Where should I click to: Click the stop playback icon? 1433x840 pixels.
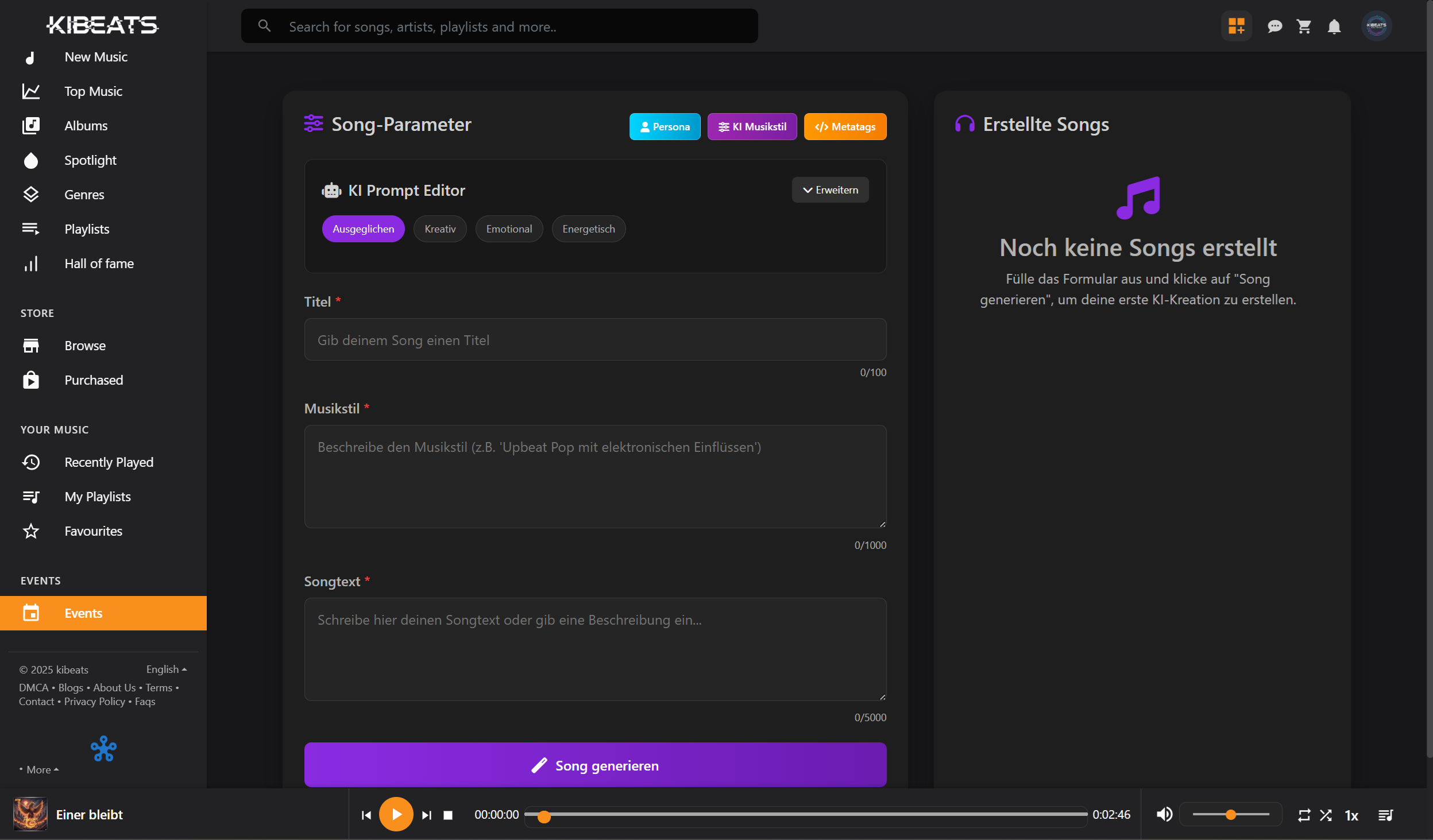(x=448, y=815)
